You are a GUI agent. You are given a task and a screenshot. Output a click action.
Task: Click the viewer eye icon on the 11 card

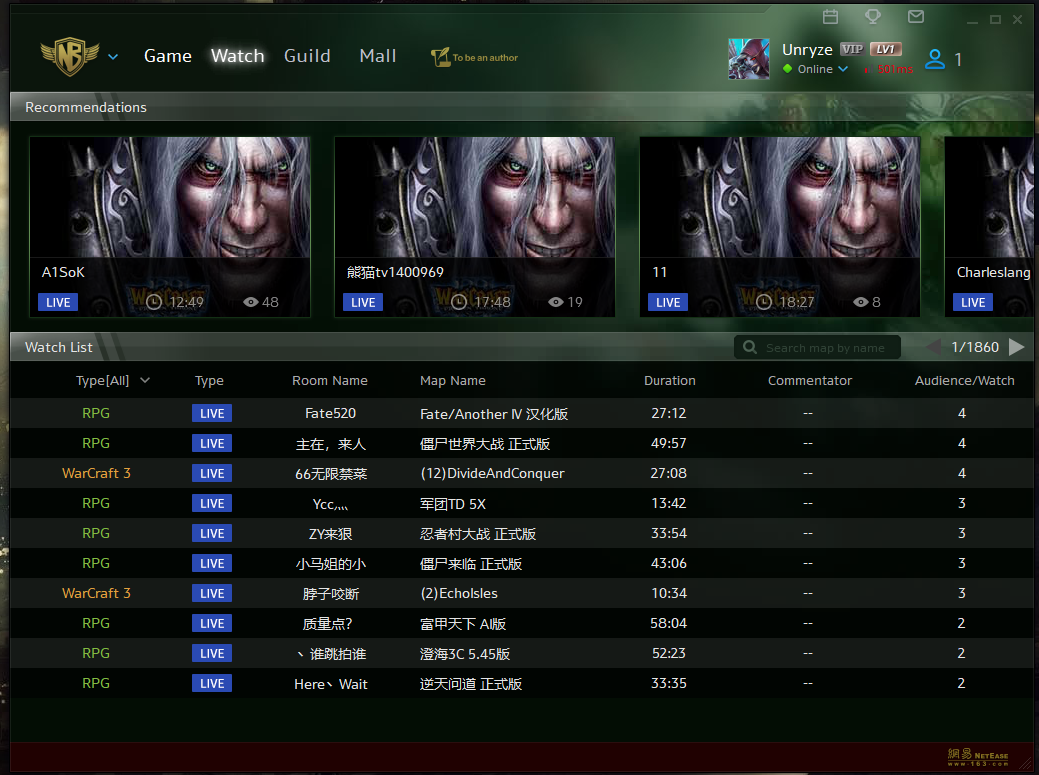(x=860, y=302)
